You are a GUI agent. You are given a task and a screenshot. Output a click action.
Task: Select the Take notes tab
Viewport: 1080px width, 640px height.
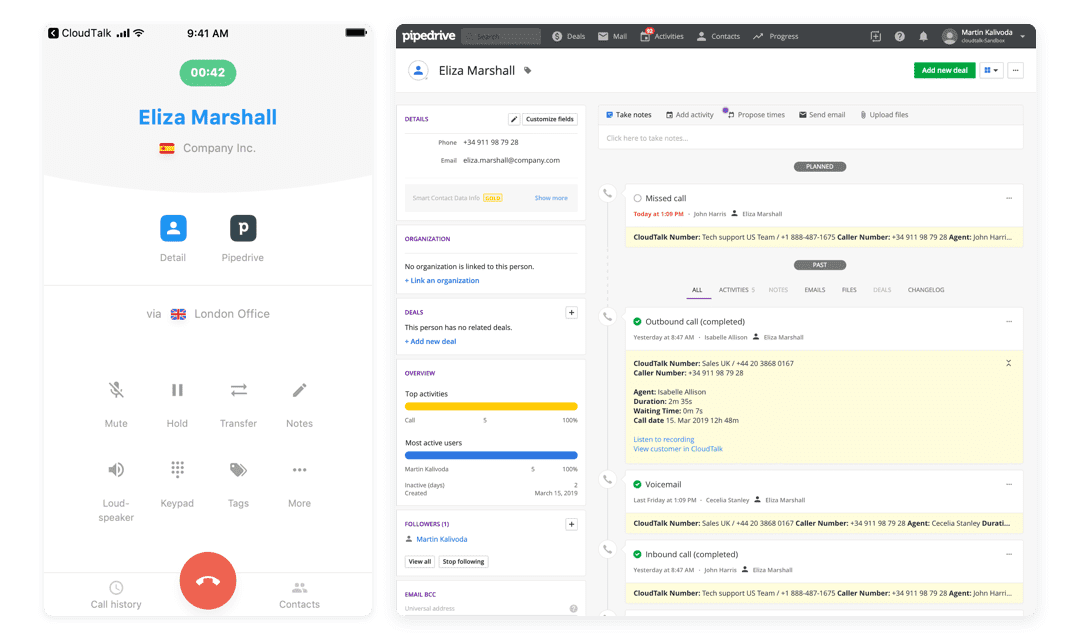point(628,115)
